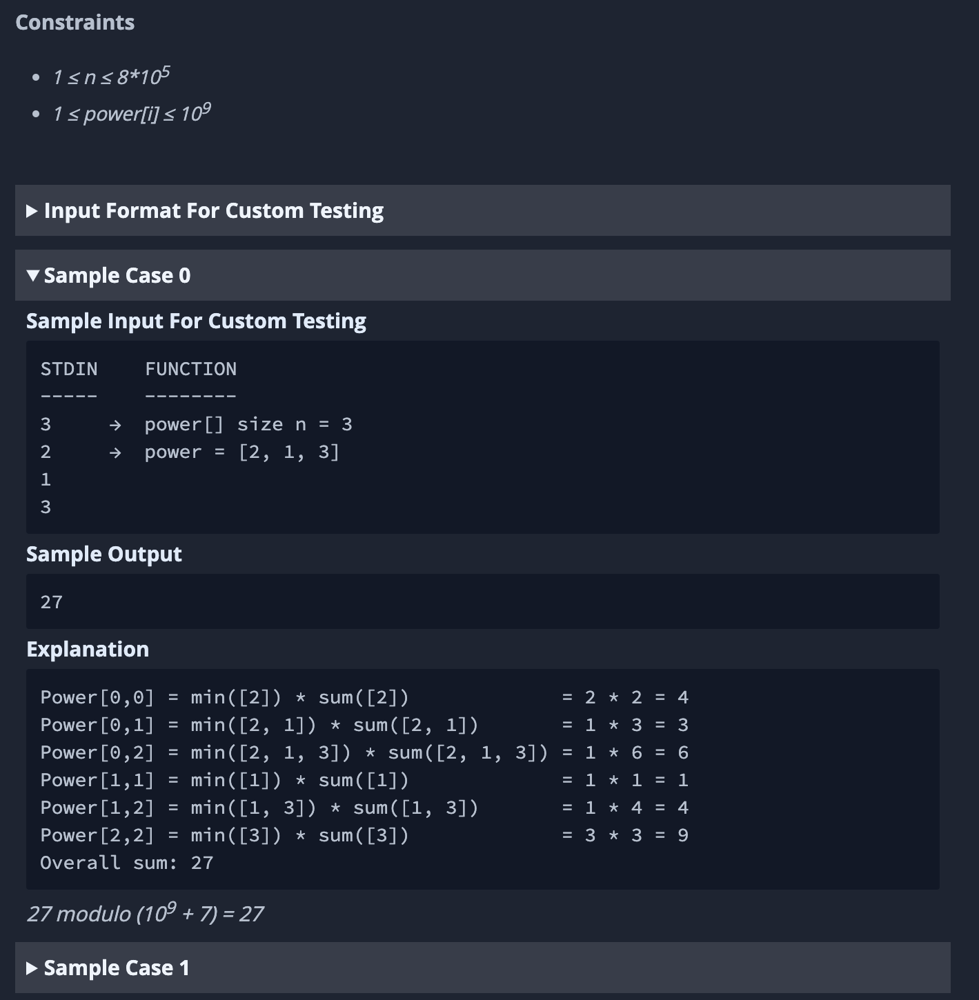979x1000 pixels.
Task: Expand the Sample Case 1 section
Action: tap(482, 967)
